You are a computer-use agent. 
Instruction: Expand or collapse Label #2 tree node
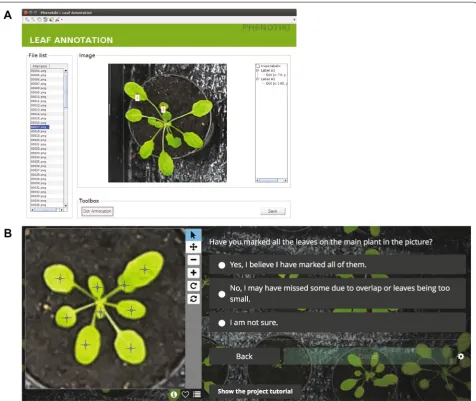tap(257, 79)
